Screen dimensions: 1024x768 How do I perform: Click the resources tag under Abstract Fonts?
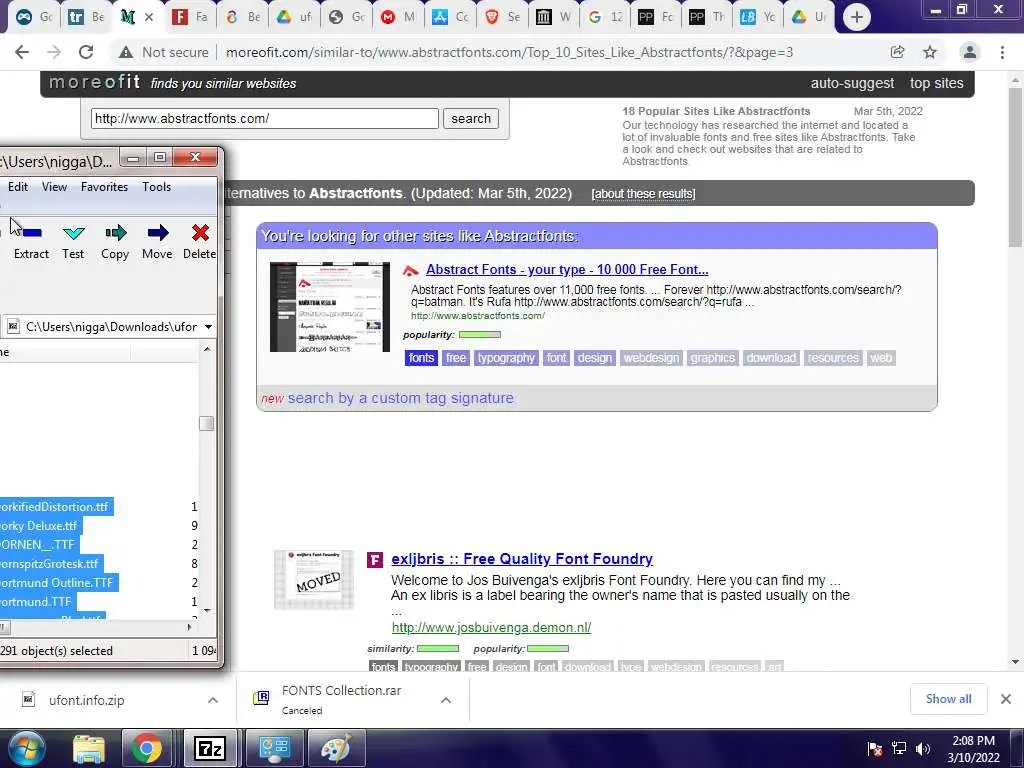pos(833,358)
